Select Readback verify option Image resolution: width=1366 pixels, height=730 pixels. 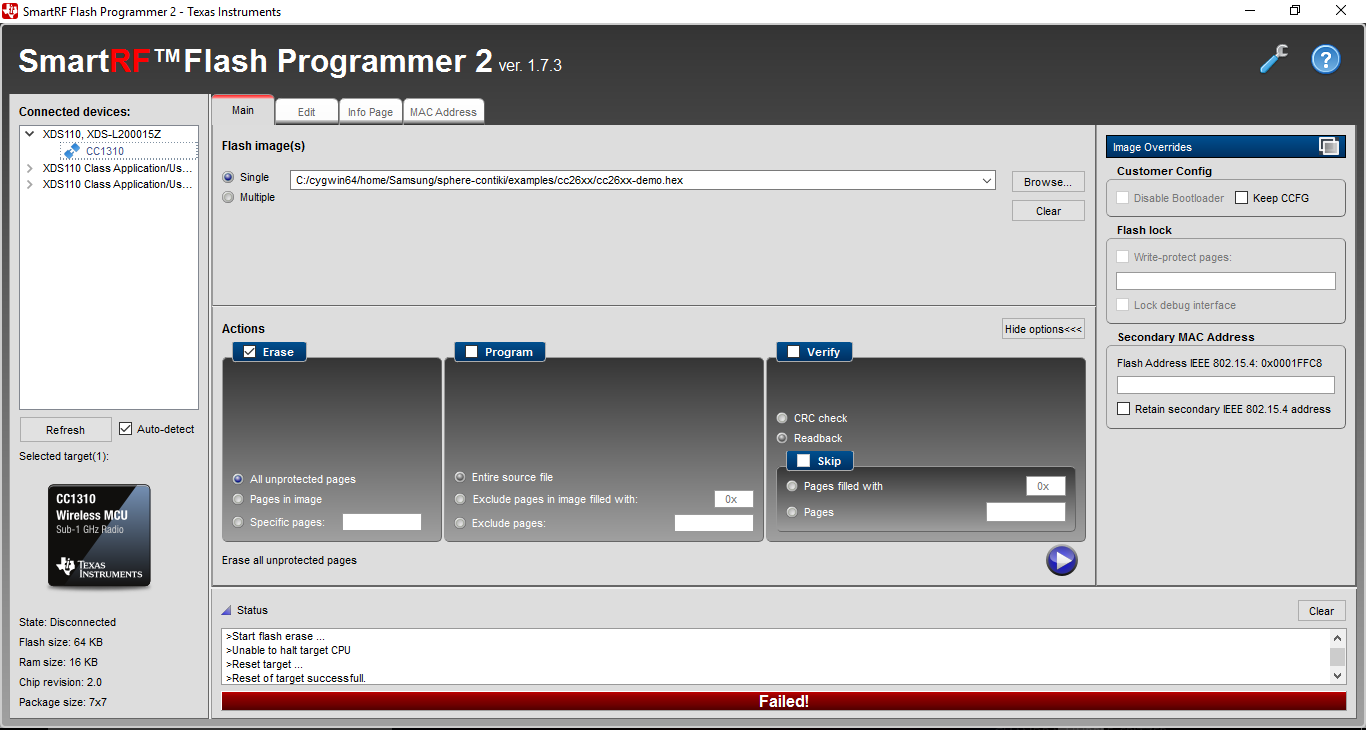pyautogui.click(x=782, y=438)
